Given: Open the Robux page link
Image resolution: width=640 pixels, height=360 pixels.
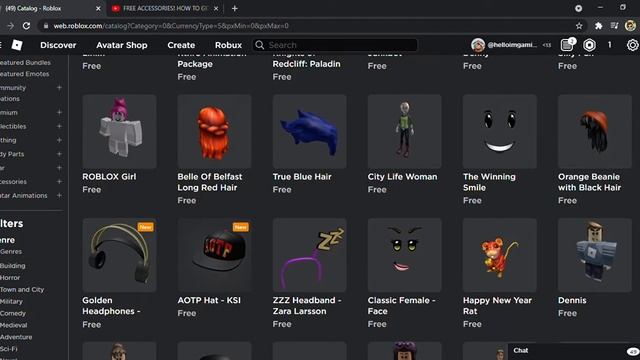Looking at the screenshot, I should click(229, 45).
